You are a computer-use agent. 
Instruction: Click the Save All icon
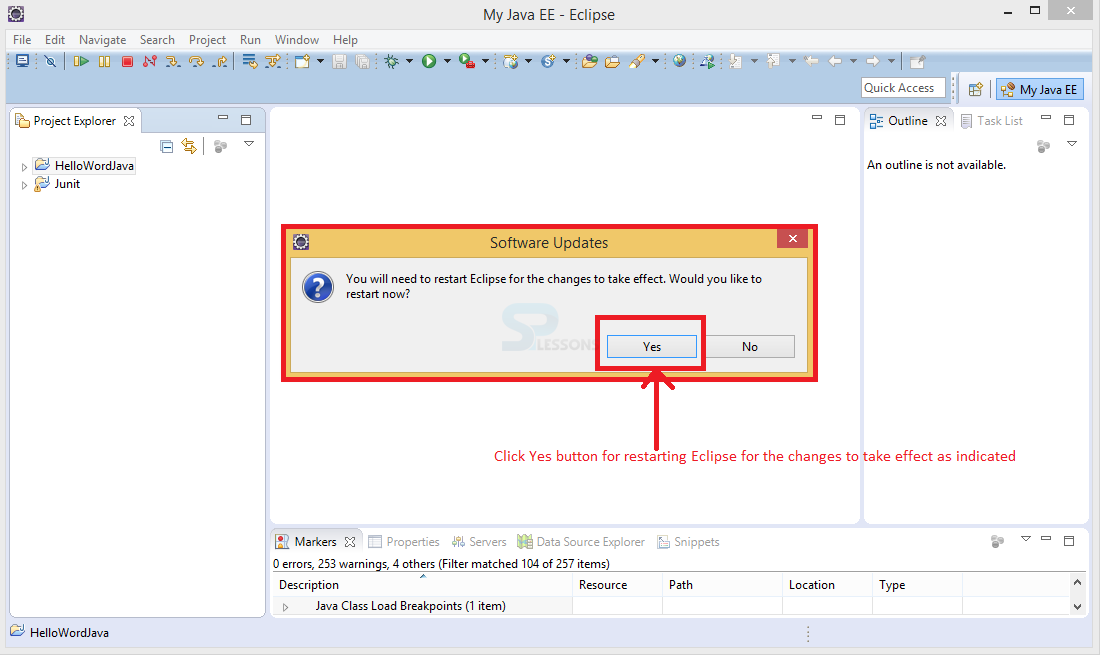363,62
